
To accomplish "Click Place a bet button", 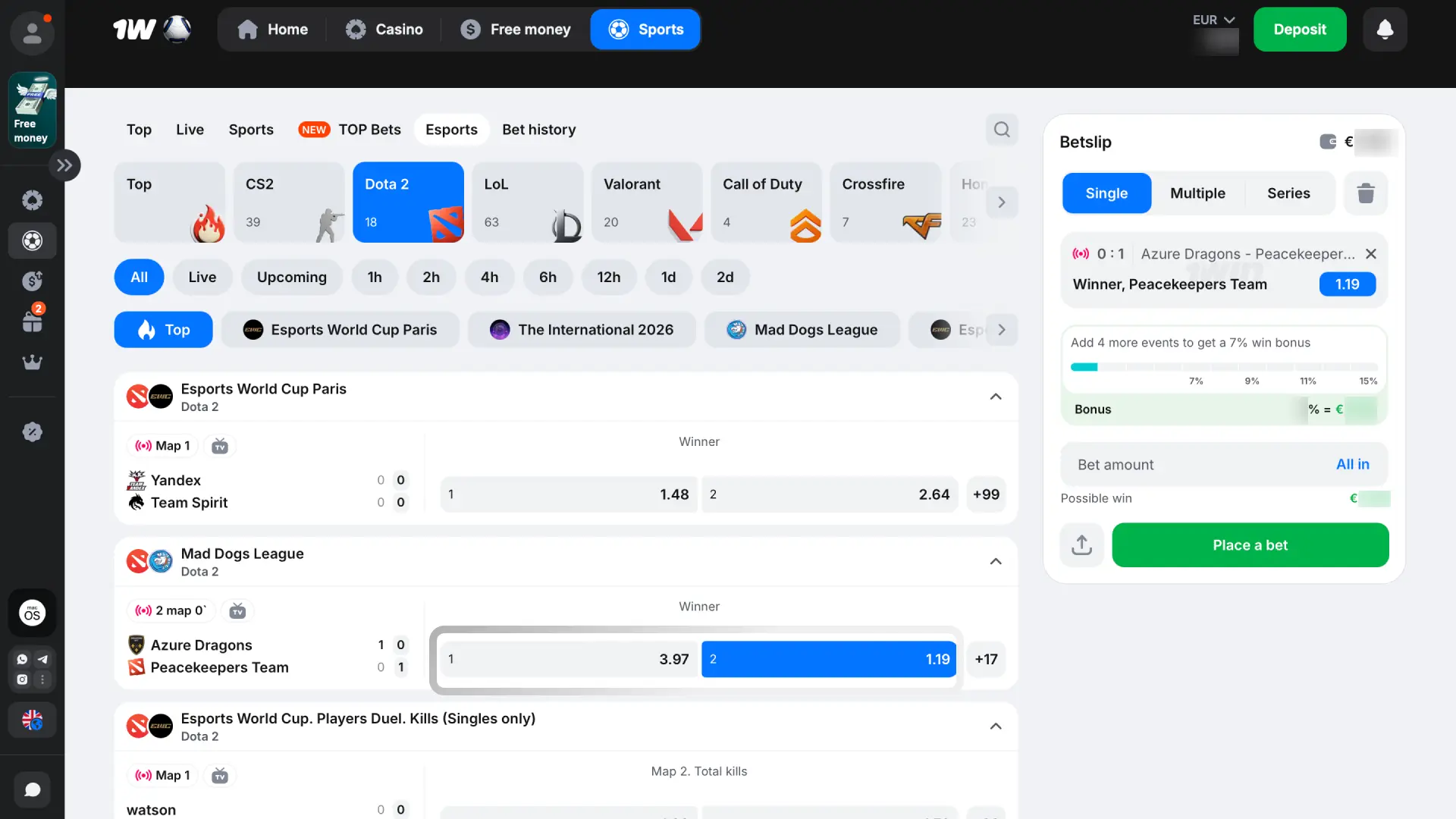I will pyautogui.click(x=1250, y=545).
